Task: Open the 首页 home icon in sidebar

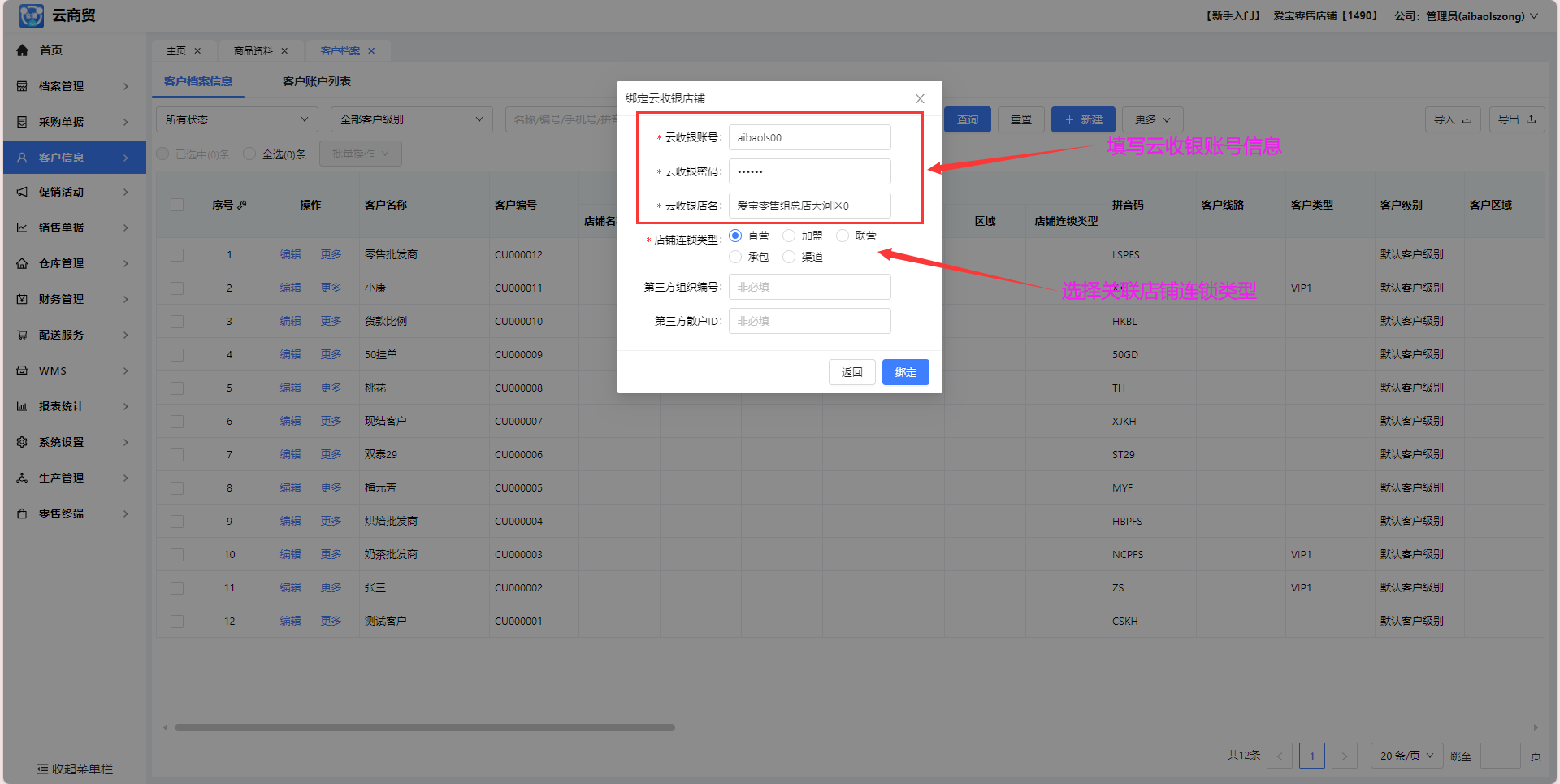Action: (22, 50)
